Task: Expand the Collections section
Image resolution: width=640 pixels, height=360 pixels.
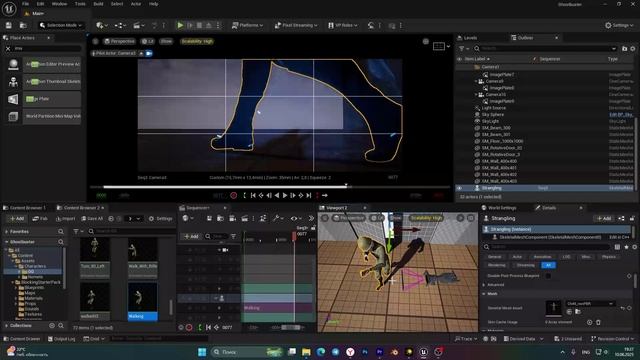Action: tap(7, 326)
